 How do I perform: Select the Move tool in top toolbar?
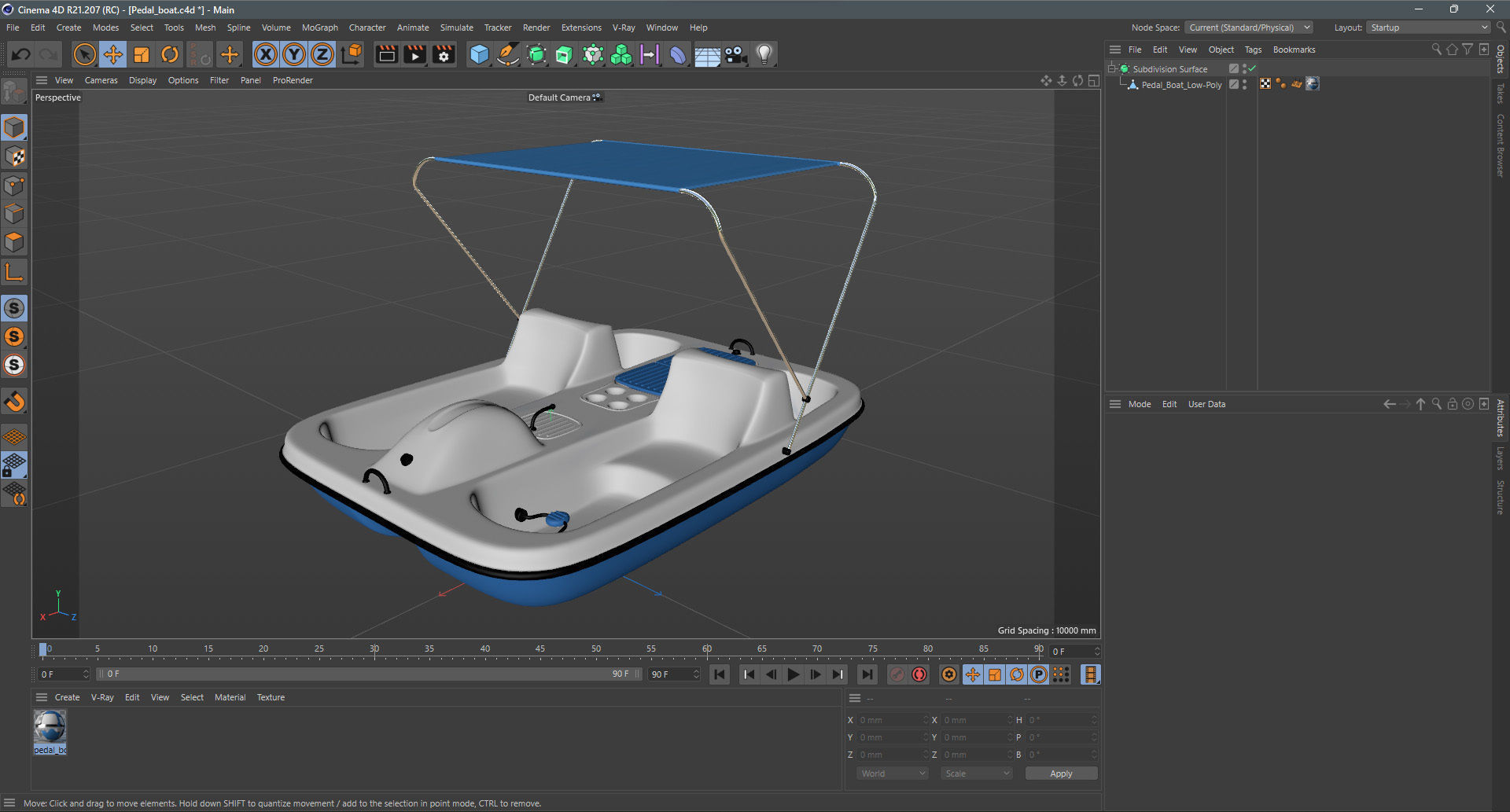(113, 54)
